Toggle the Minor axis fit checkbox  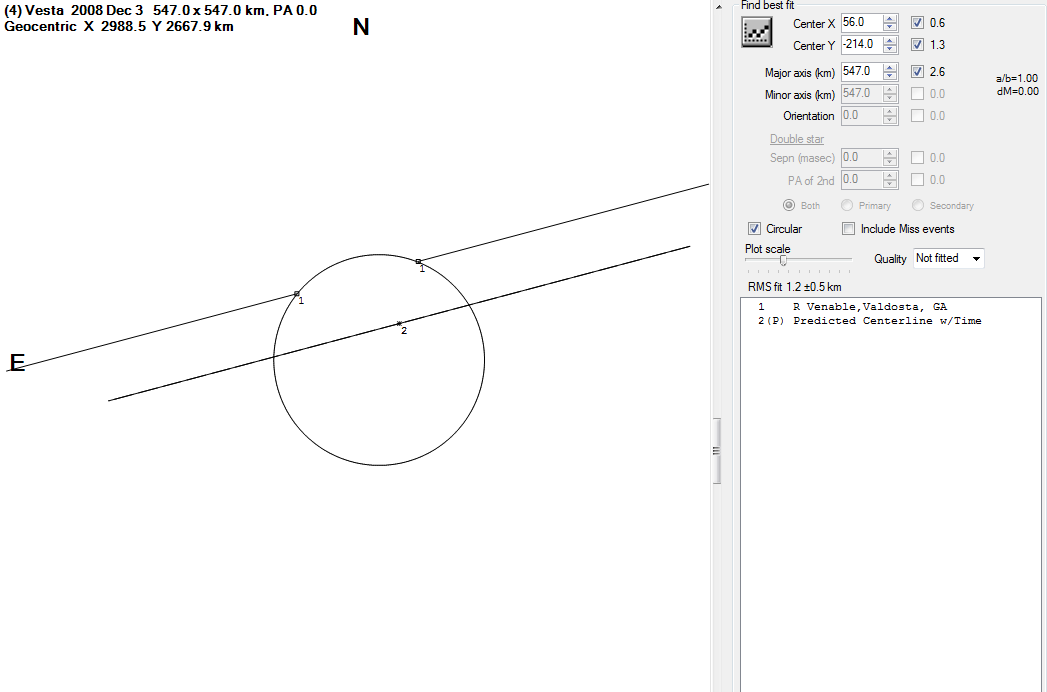[x=917, y=94]
